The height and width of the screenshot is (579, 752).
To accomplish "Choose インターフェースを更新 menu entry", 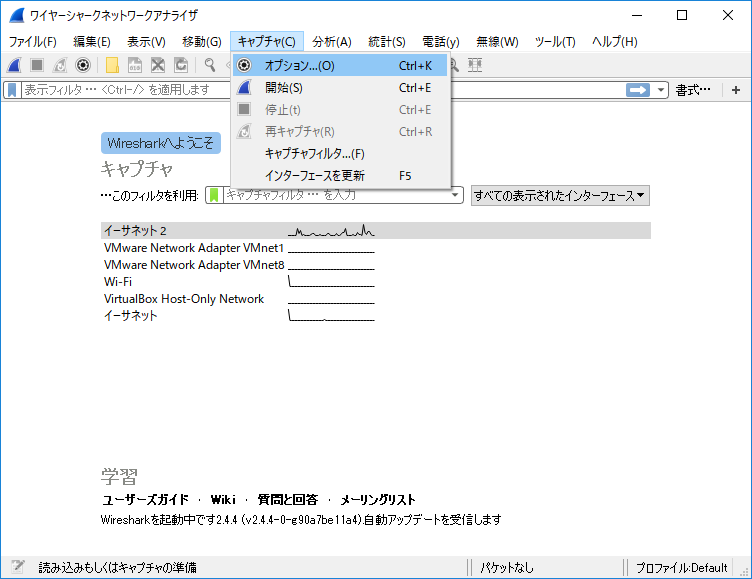I will tap(340, 176).
